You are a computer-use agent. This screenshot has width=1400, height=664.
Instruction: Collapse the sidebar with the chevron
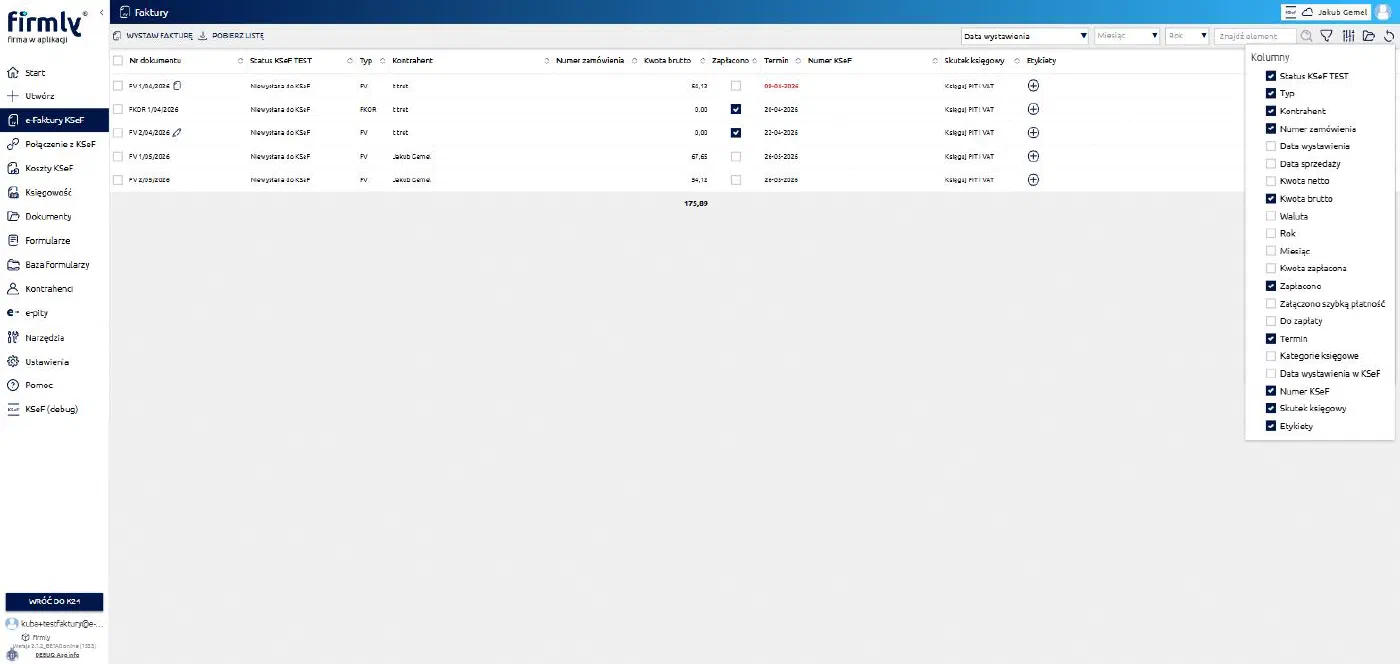pyautogui.click(x=101, y=12)
